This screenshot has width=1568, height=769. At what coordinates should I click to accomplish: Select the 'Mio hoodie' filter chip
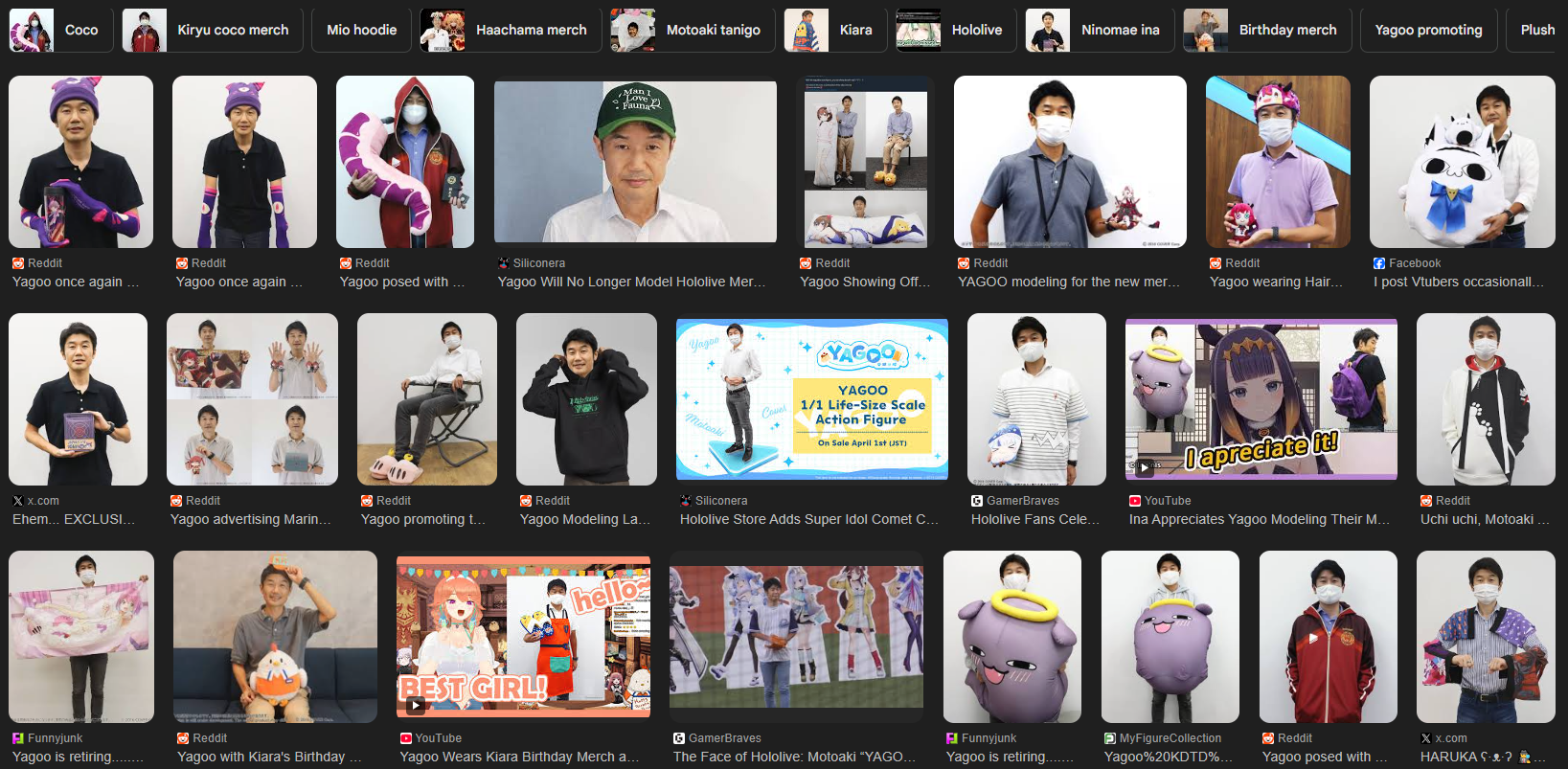(x=362, y=30)
